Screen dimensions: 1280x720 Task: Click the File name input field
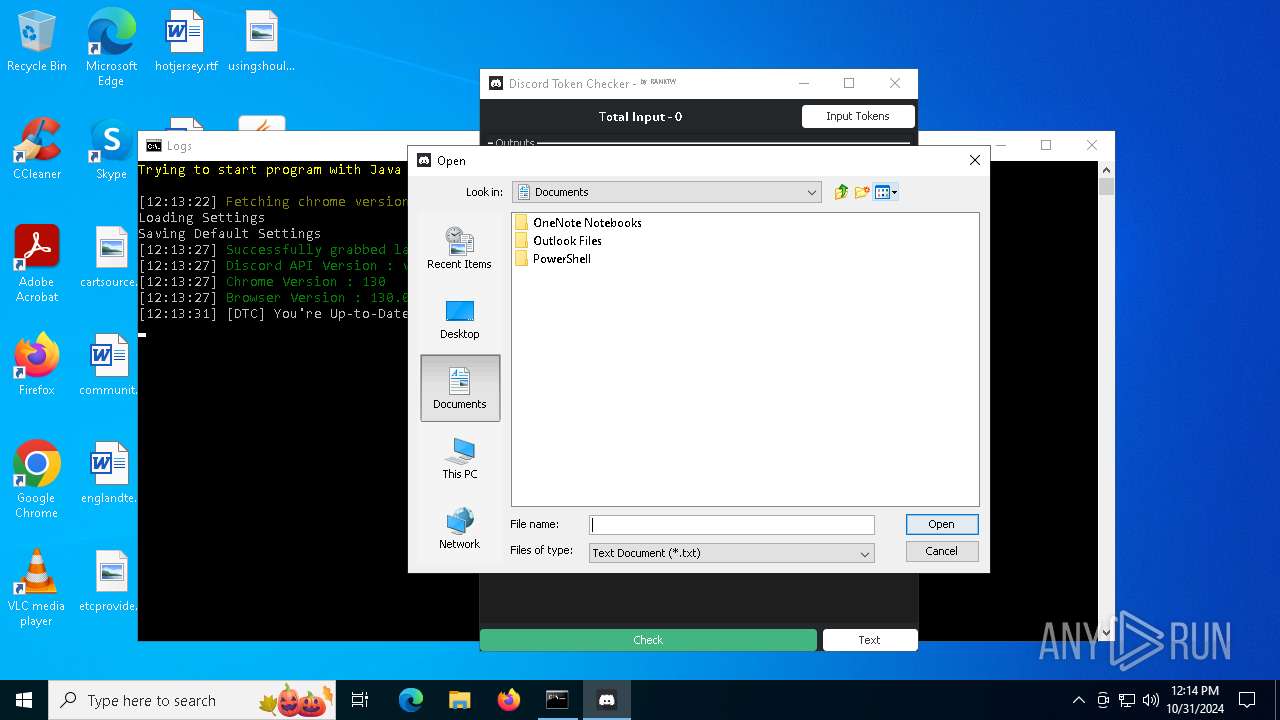[732, 525]
